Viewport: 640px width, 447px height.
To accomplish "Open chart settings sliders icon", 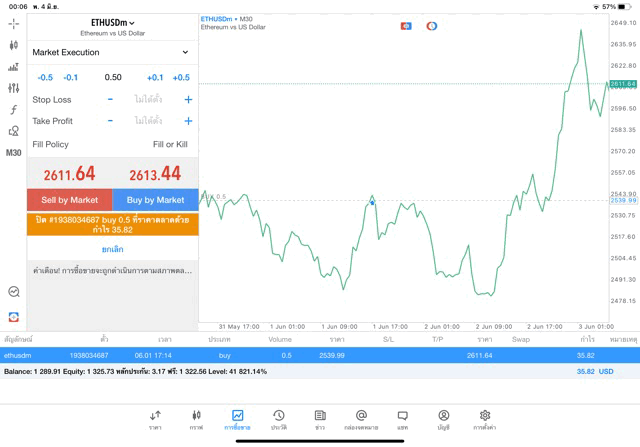I will (x=13, y=89).
